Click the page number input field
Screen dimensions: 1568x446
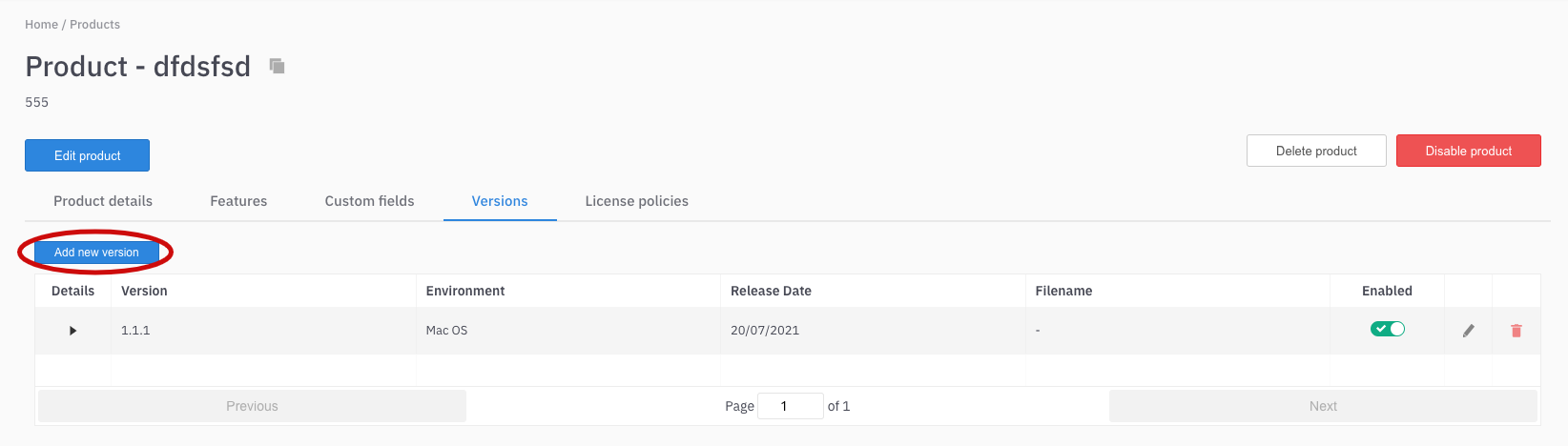(x=790, y=406)
